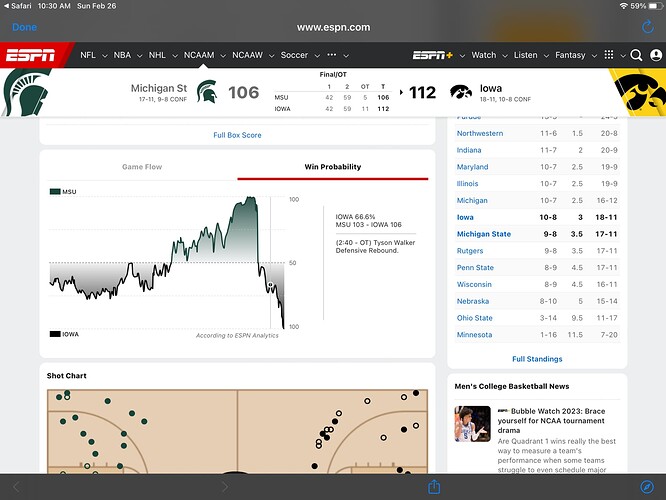Tap the Wi-Fi status icon

tap(623, 6)
